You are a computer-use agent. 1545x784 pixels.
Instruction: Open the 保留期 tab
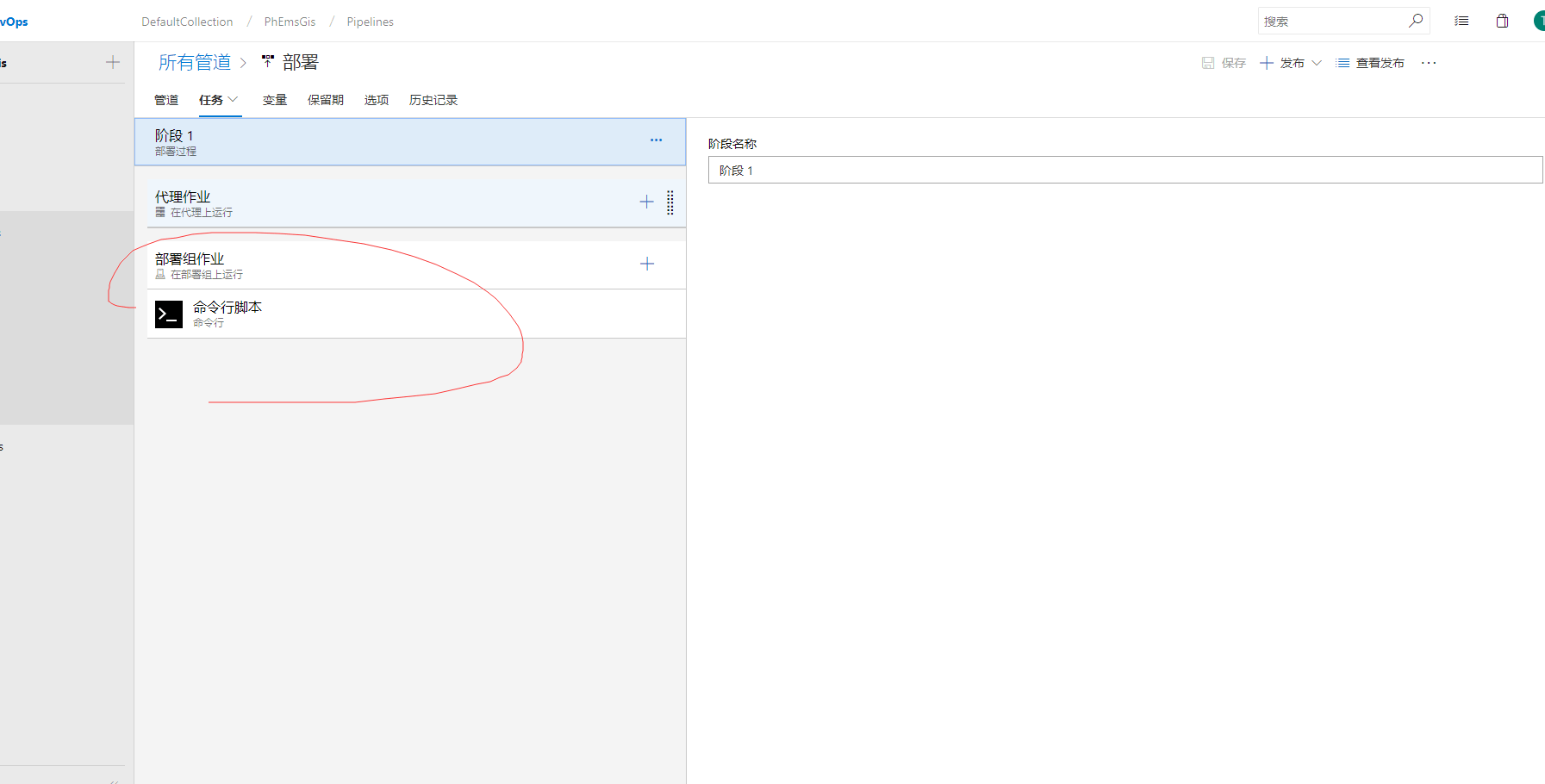pyautogui.click(x=325, y=100)
